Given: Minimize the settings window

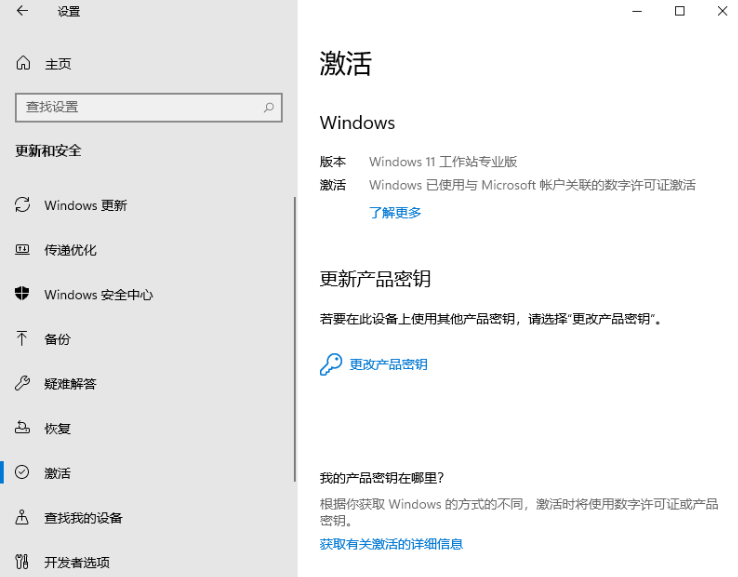Looking at the screenshot, I should 637,11.
